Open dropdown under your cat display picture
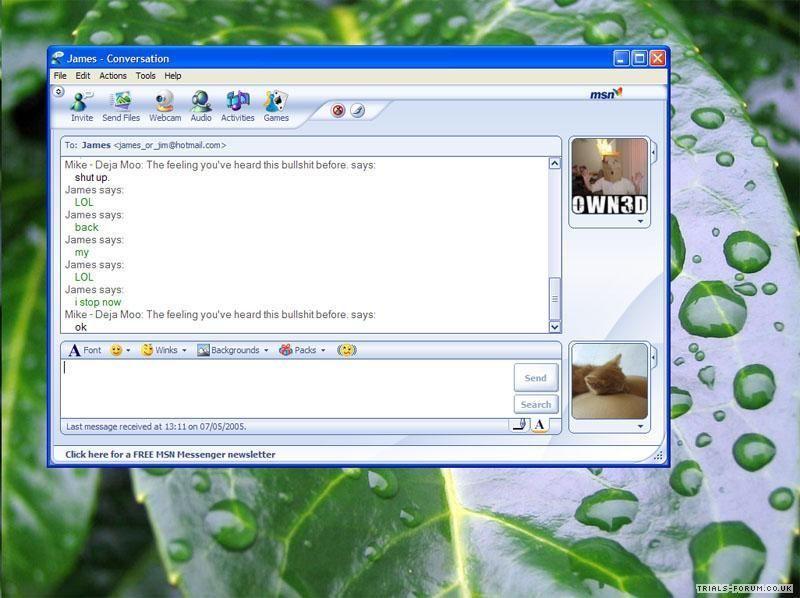 click(640, 426)
